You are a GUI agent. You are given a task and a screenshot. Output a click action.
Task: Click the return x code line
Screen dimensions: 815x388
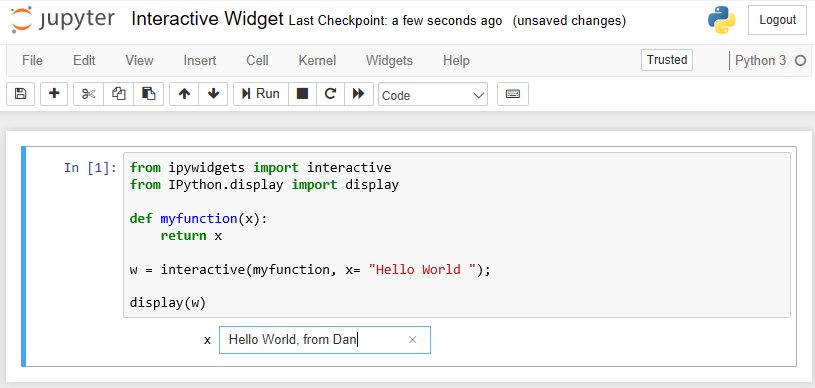tap(191, 236)
